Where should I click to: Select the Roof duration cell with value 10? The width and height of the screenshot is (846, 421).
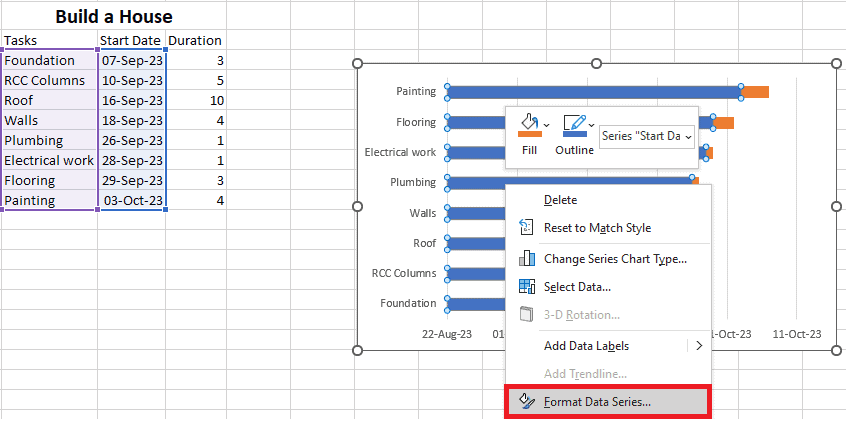(196, 100)
